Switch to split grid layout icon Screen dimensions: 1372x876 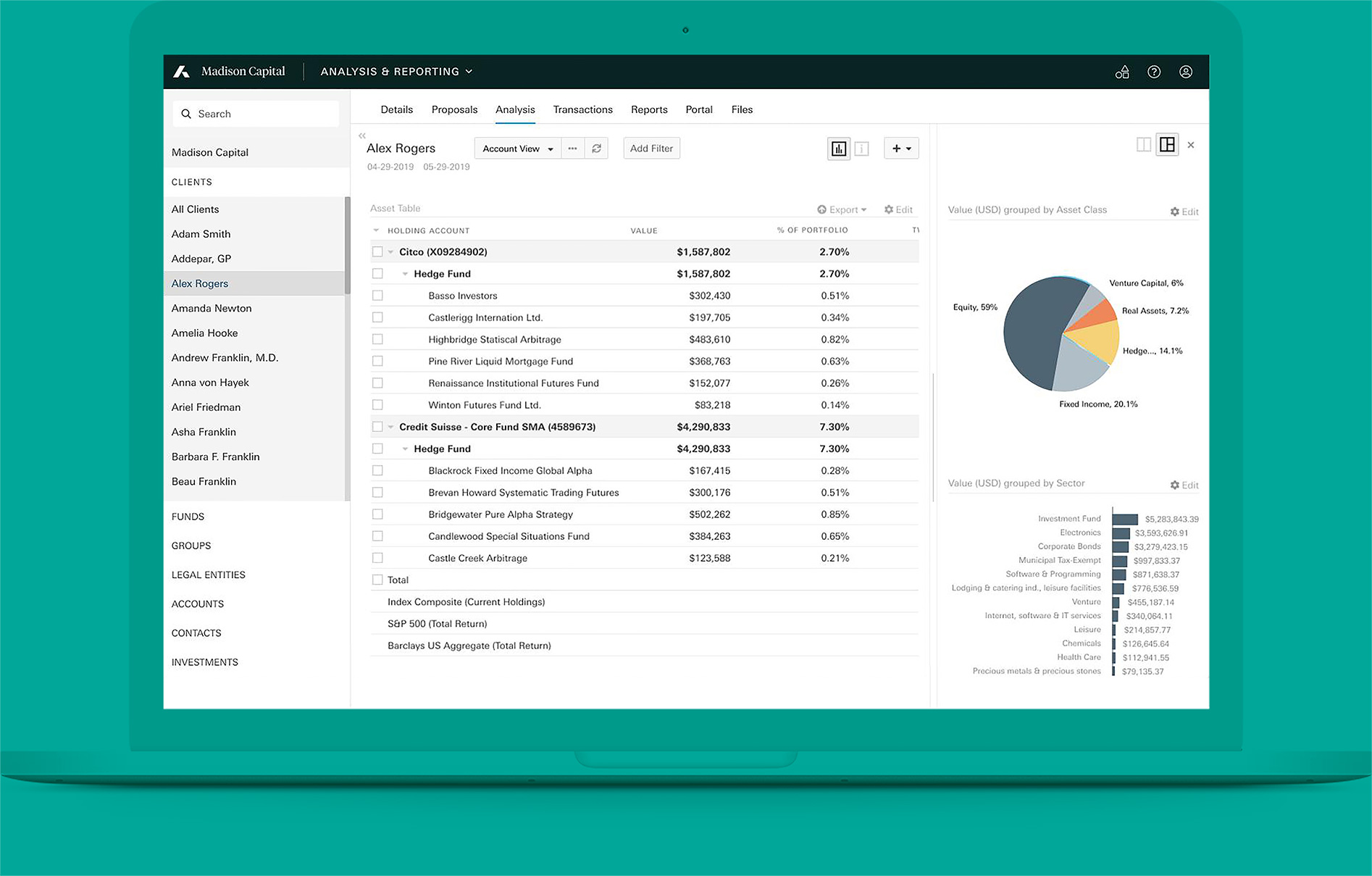coord(1167,145)
